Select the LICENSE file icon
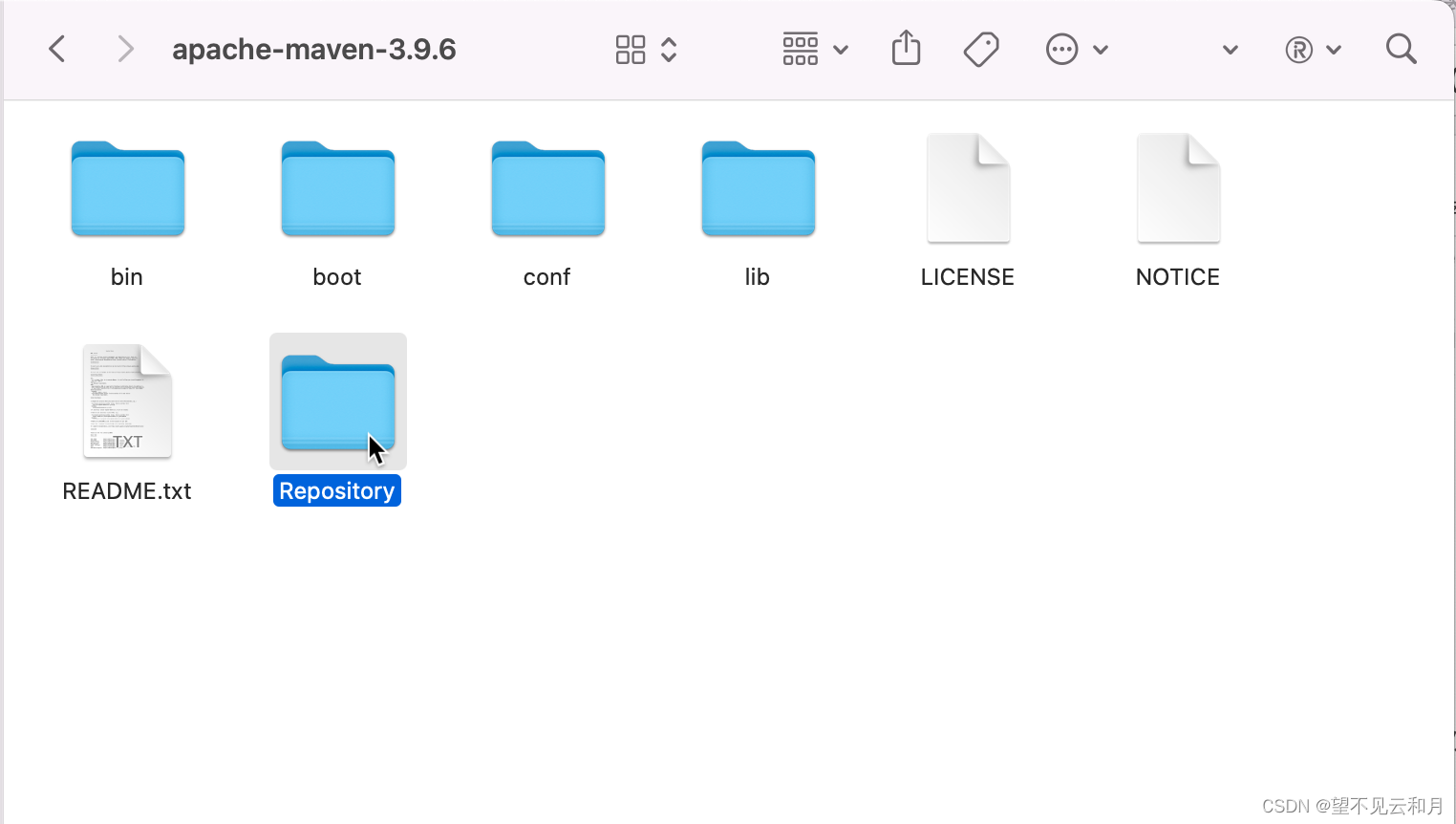This screenshot has width=1456, height=824. point(969,188)
